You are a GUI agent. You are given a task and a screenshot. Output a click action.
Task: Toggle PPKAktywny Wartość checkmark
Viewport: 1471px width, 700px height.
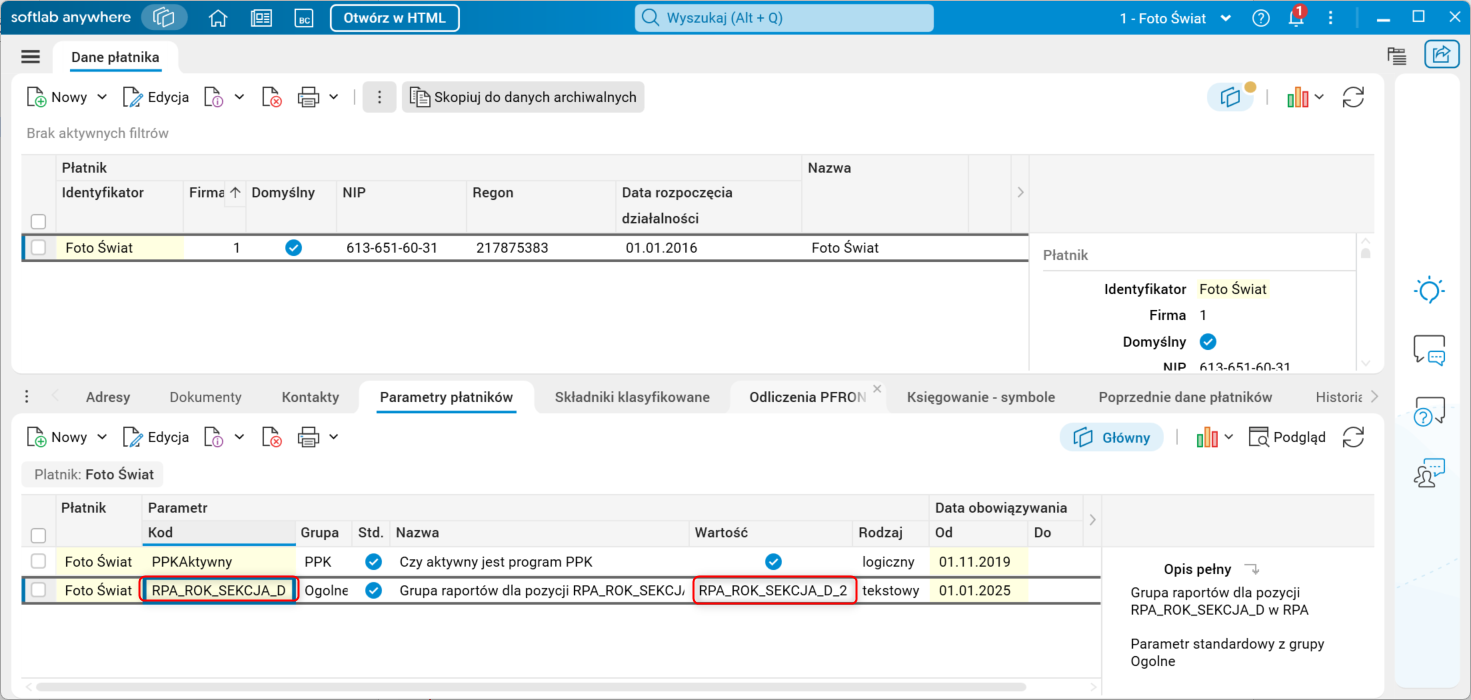tap(773, 561)
